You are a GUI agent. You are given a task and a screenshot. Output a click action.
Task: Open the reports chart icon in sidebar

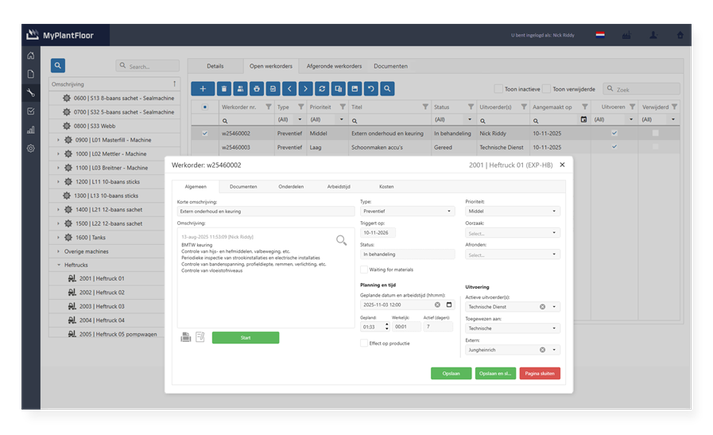pyautogui.click(x=30, y=130)
